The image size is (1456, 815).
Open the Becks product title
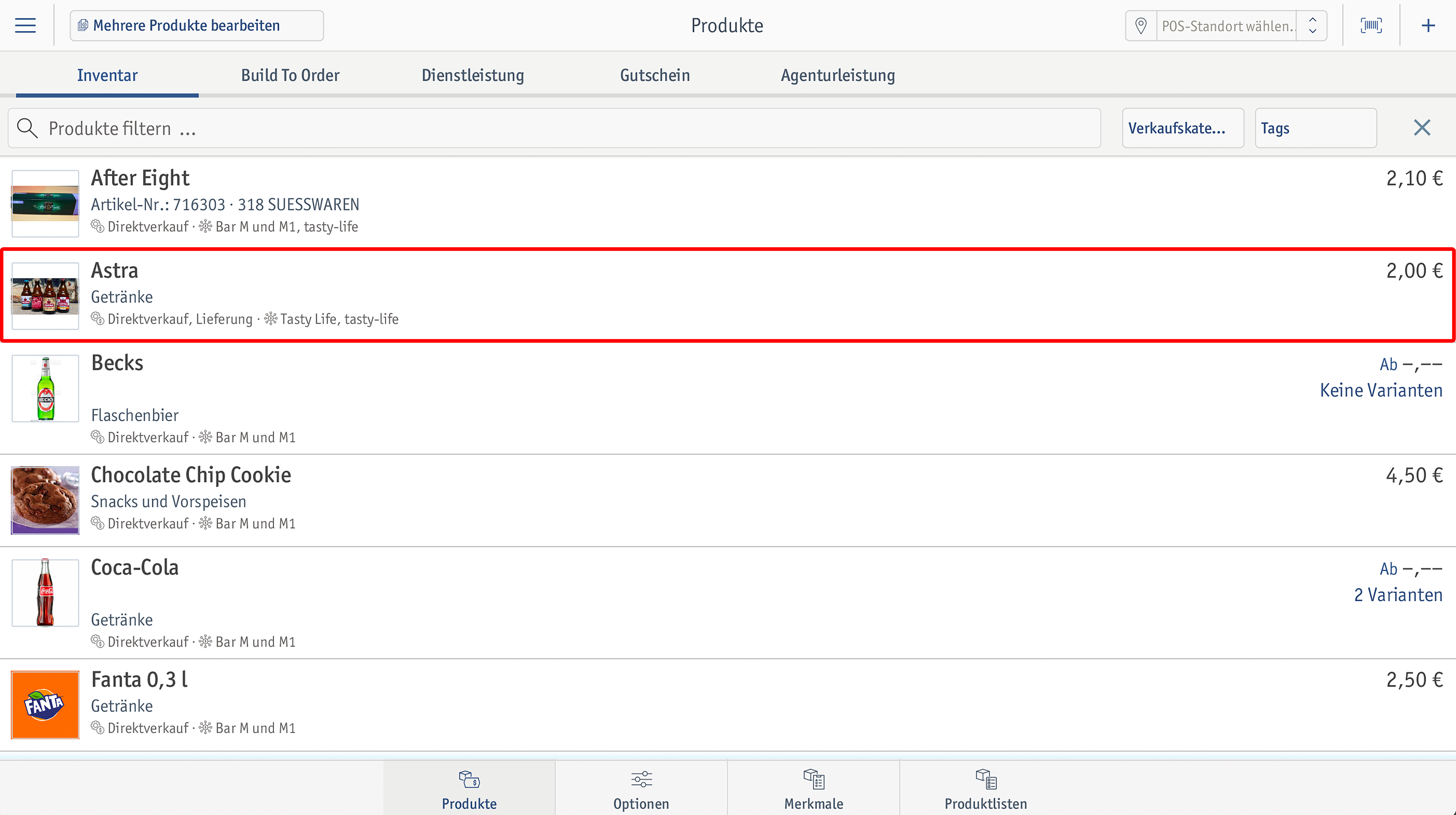click(117, 363)
